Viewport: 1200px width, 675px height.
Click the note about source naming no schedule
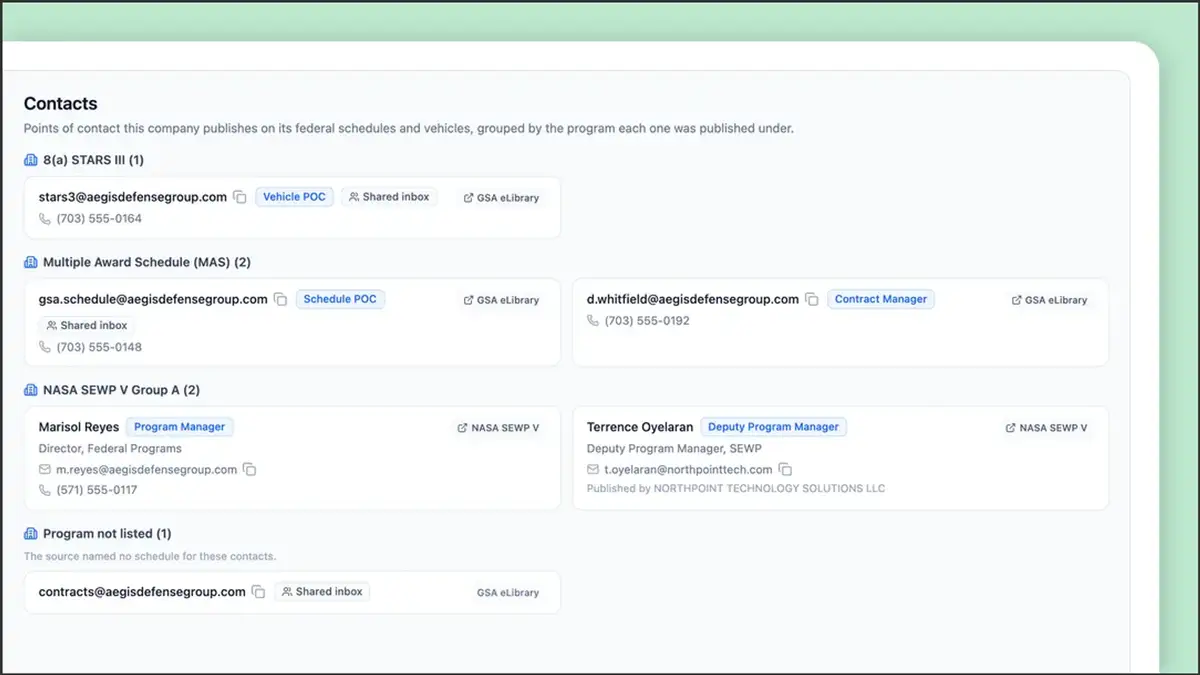tap(150, 556)
